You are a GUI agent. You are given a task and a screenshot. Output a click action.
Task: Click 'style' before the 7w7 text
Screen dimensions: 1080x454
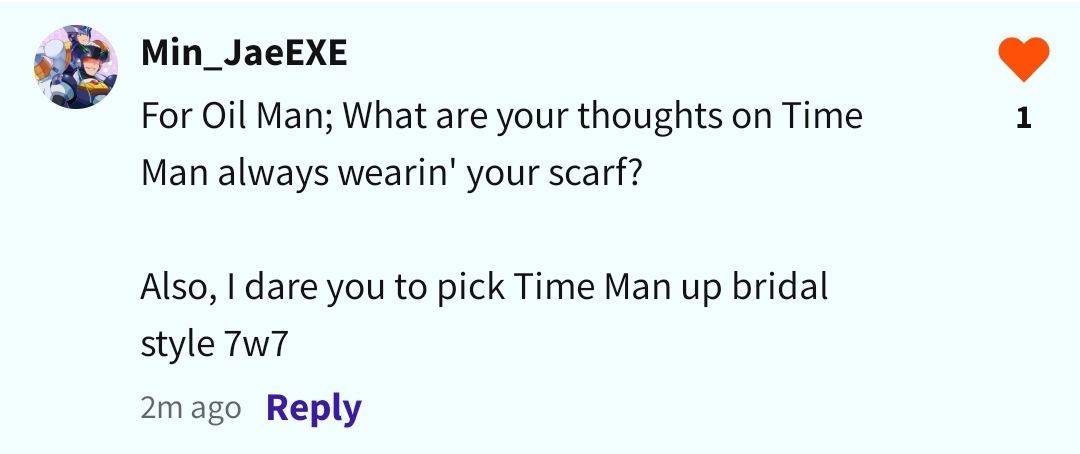178,344
